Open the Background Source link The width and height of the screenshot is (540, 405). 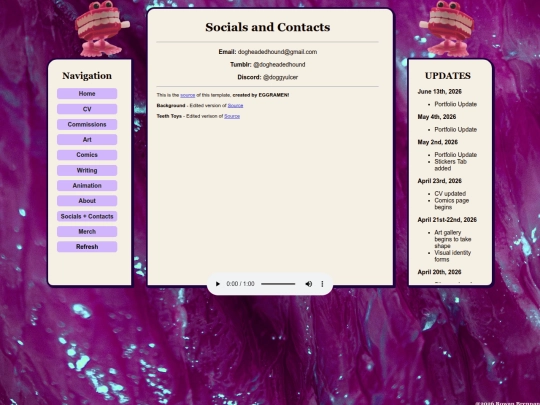click(235, 106)
